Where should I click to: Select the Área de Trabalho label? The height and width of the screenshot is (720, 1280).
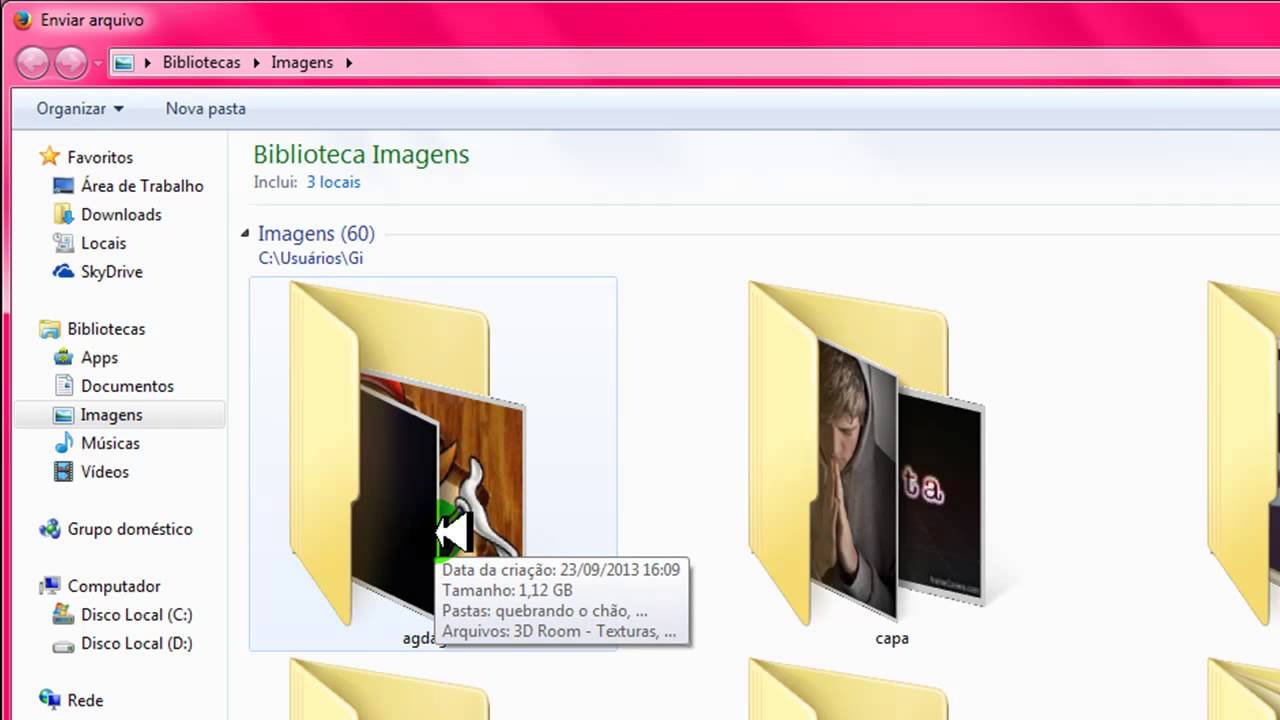[x=142, y=186]
